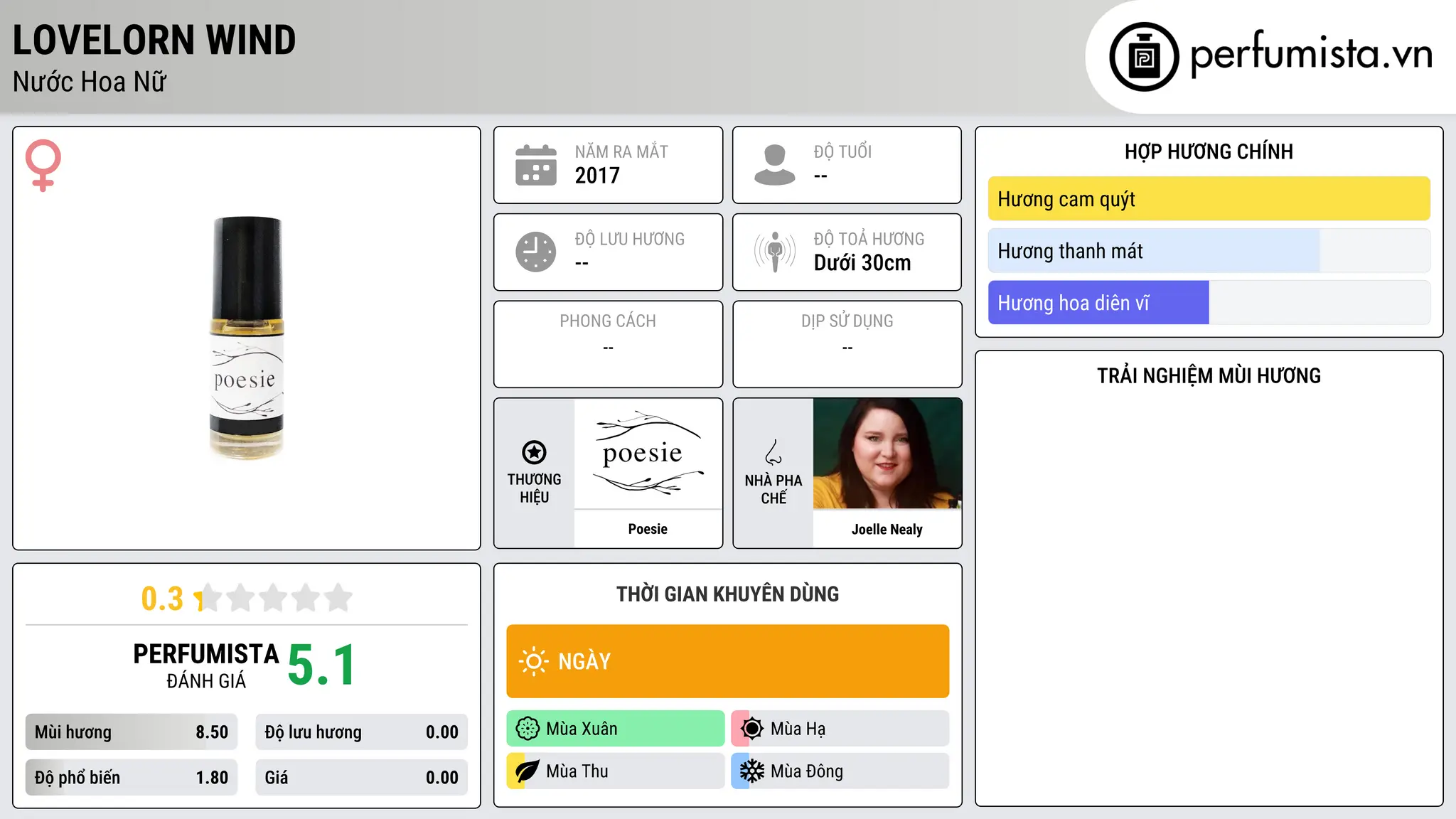The width and height of the screenshot is (1456, 819).
Task: Click the 0.3 user rating number
Action: pos(162,599)
